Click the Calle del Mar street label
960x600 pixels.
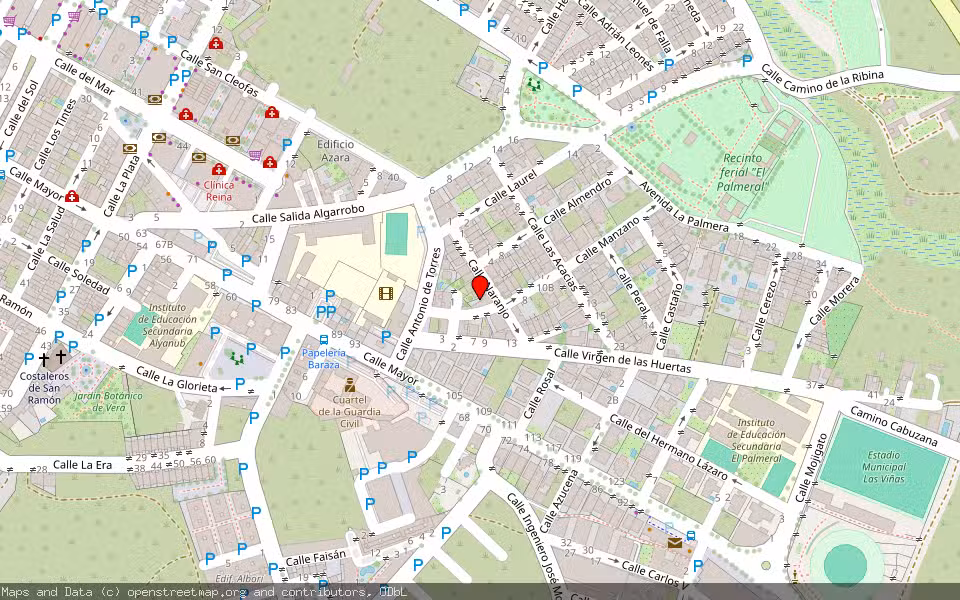[x=84, y=77]
